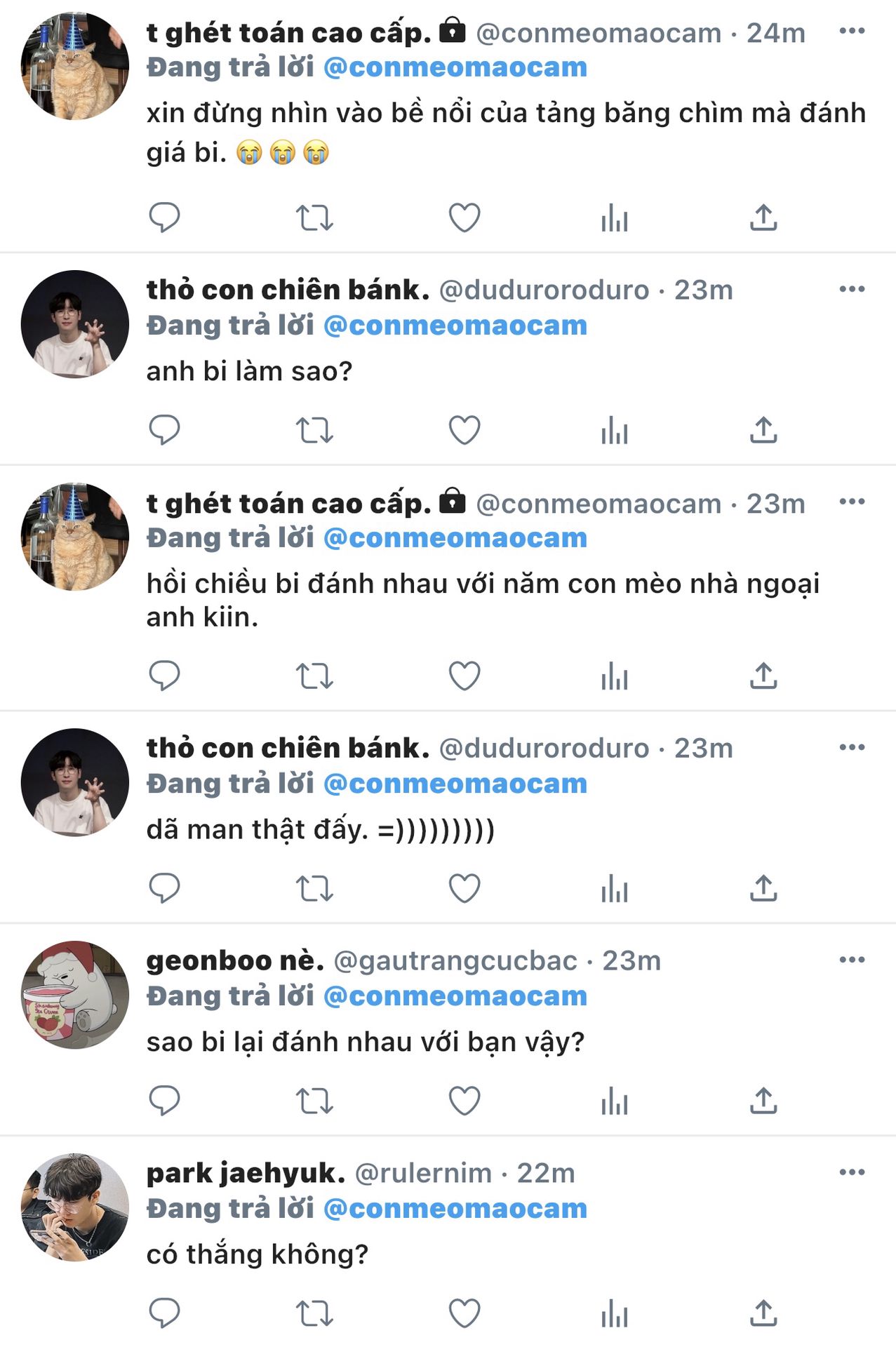View analytics of "anh bi làm sao?" tweet
Viewport: 896px width, 1347px height.
click(615, 430)
